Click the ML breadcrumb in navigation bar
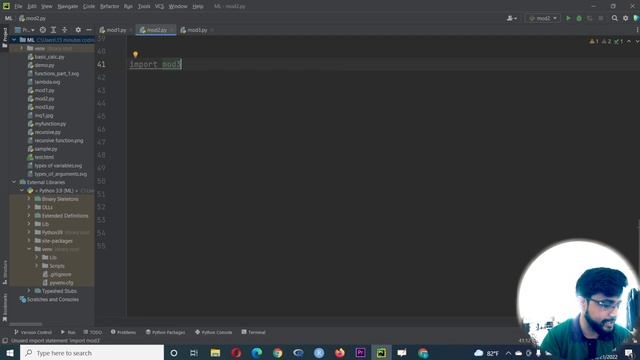Screen dimensions: 640x360 point(8,18)
